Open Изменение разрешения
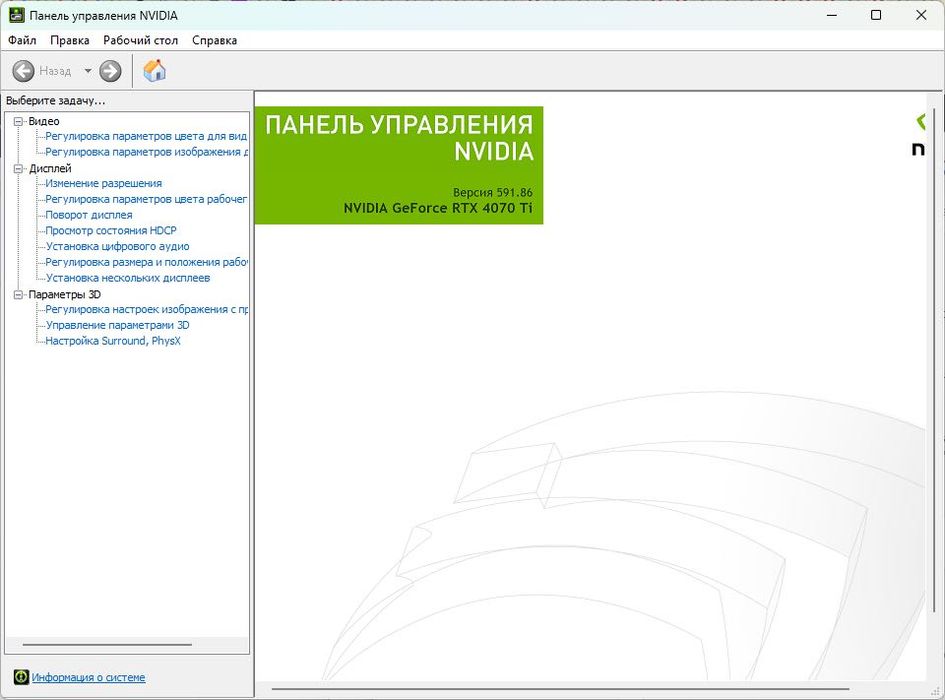Image resolution: width=945 pixels, height=700 pixels. coord(104,183)
